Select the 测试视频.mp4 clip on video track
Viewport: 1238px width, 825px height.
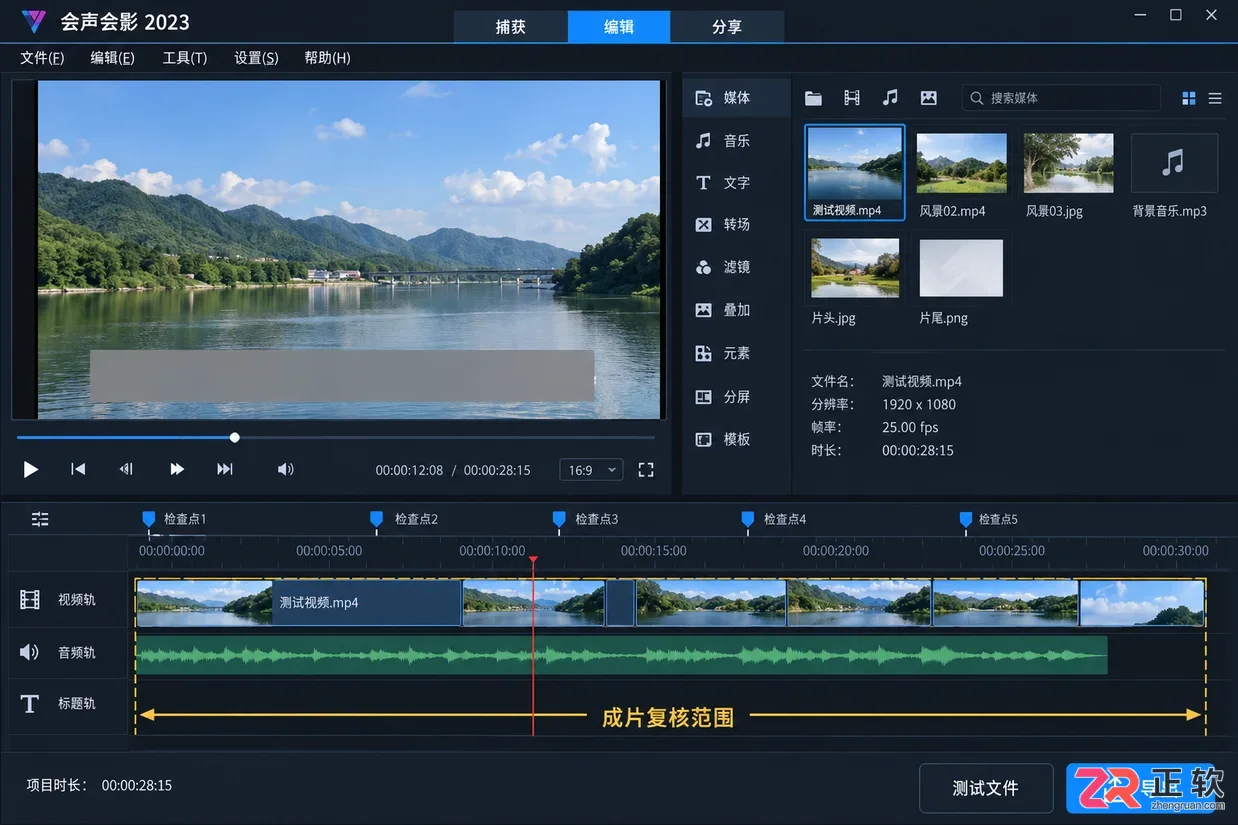[x=298, y=603]
